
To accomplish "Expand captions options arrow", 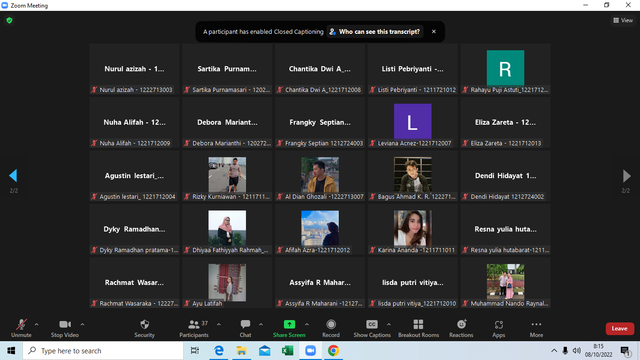I will point(389,324).
